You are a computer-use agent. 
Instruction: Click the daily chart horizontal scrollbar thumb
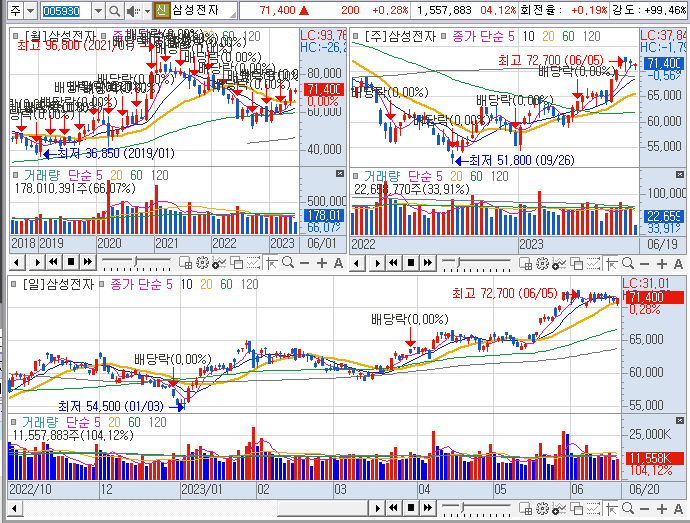pos(323,509)
